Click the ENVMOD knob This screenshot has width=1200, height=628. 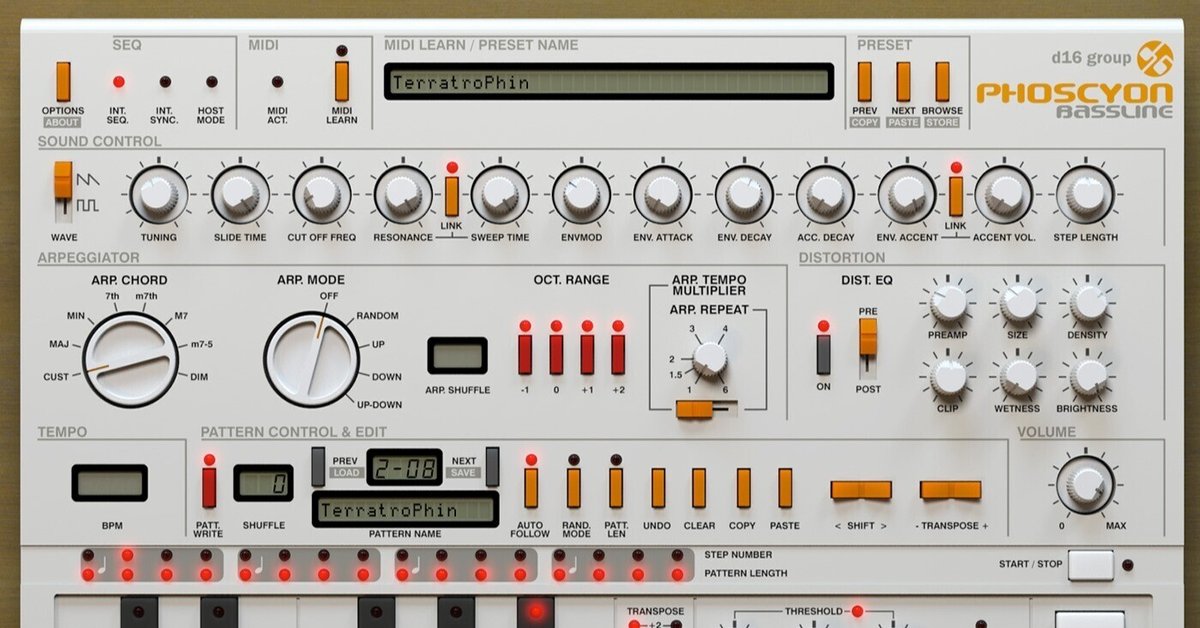(581, 194)
